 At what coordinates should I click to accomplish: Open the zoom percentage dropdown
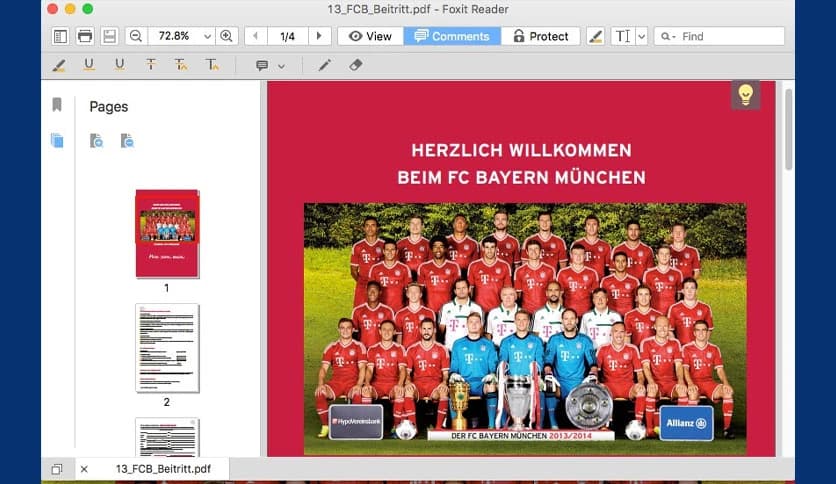208,36
